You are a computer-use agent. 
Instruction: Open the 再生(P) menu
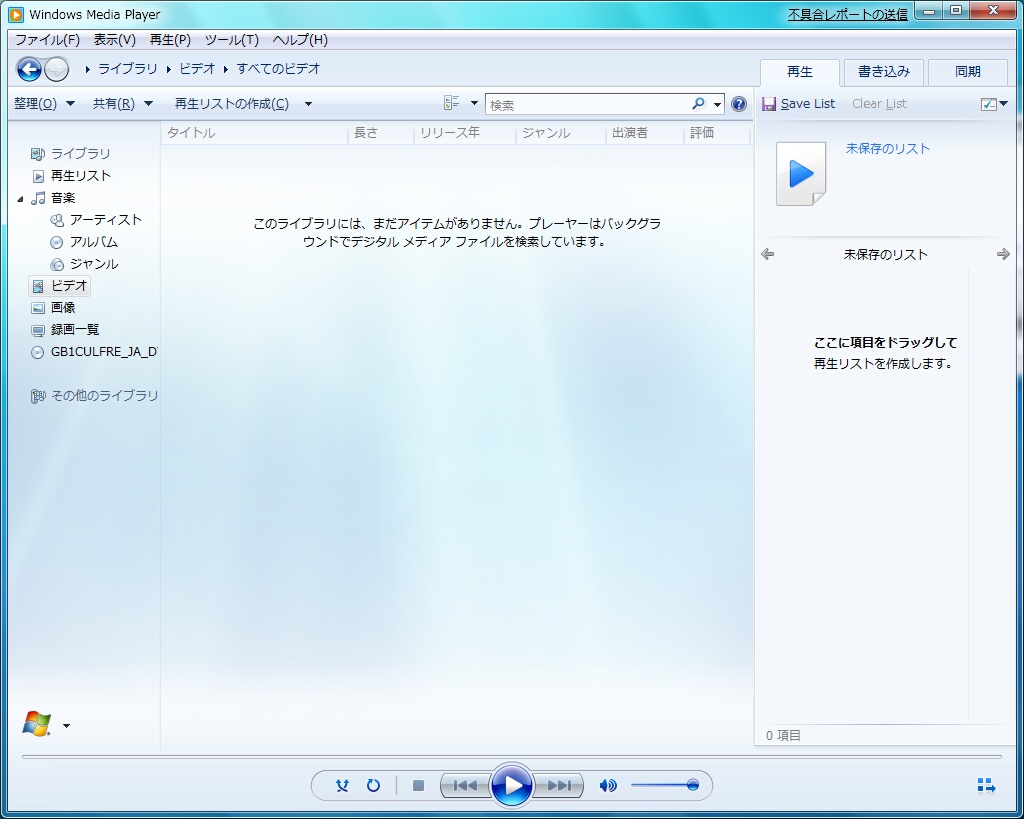click(x=170, y=40)
